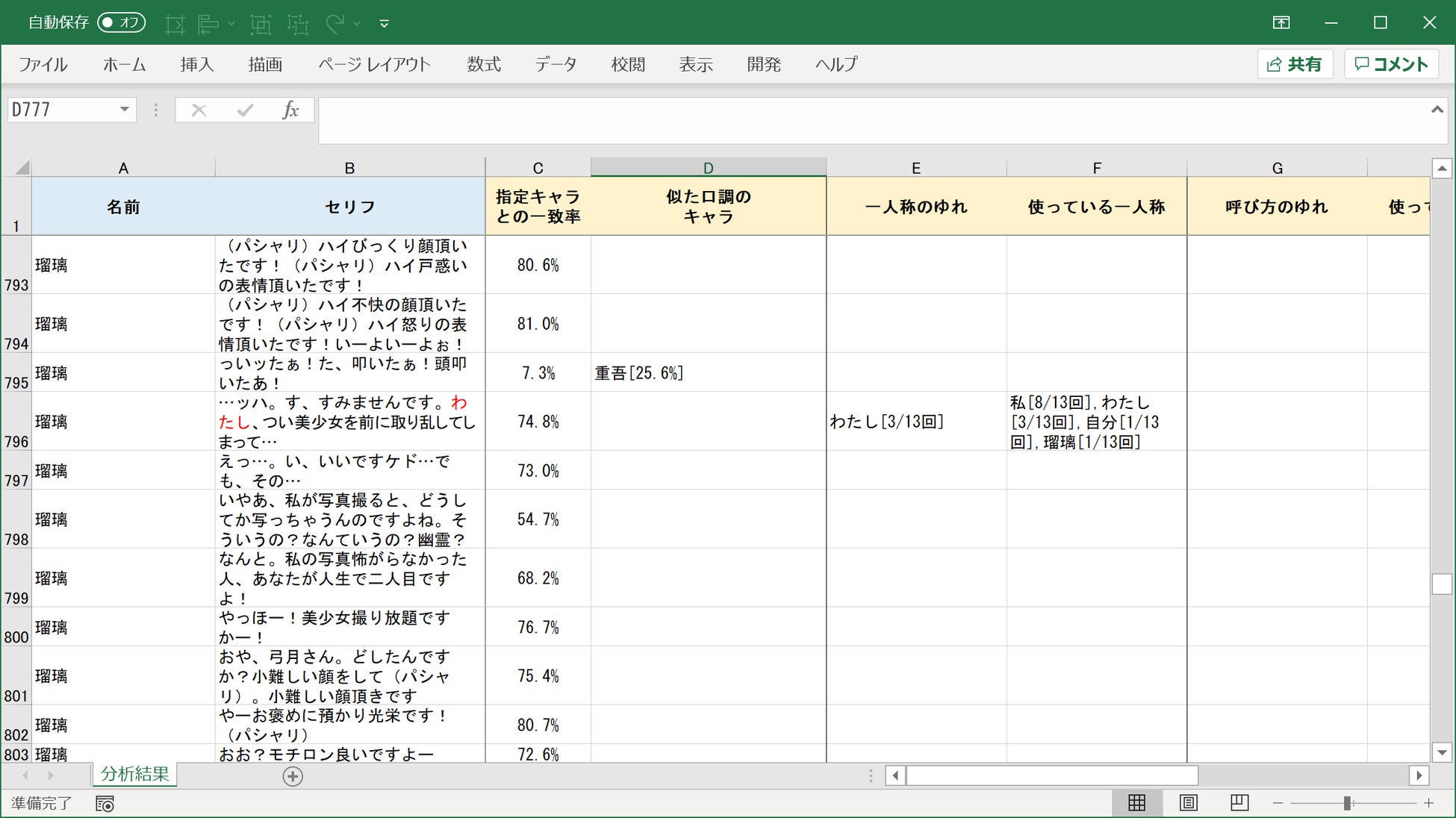This screenshot has width=1456, height=818.
Task: Open the customize quick access toolbar dropdown
Action: (x=384, y=24)
